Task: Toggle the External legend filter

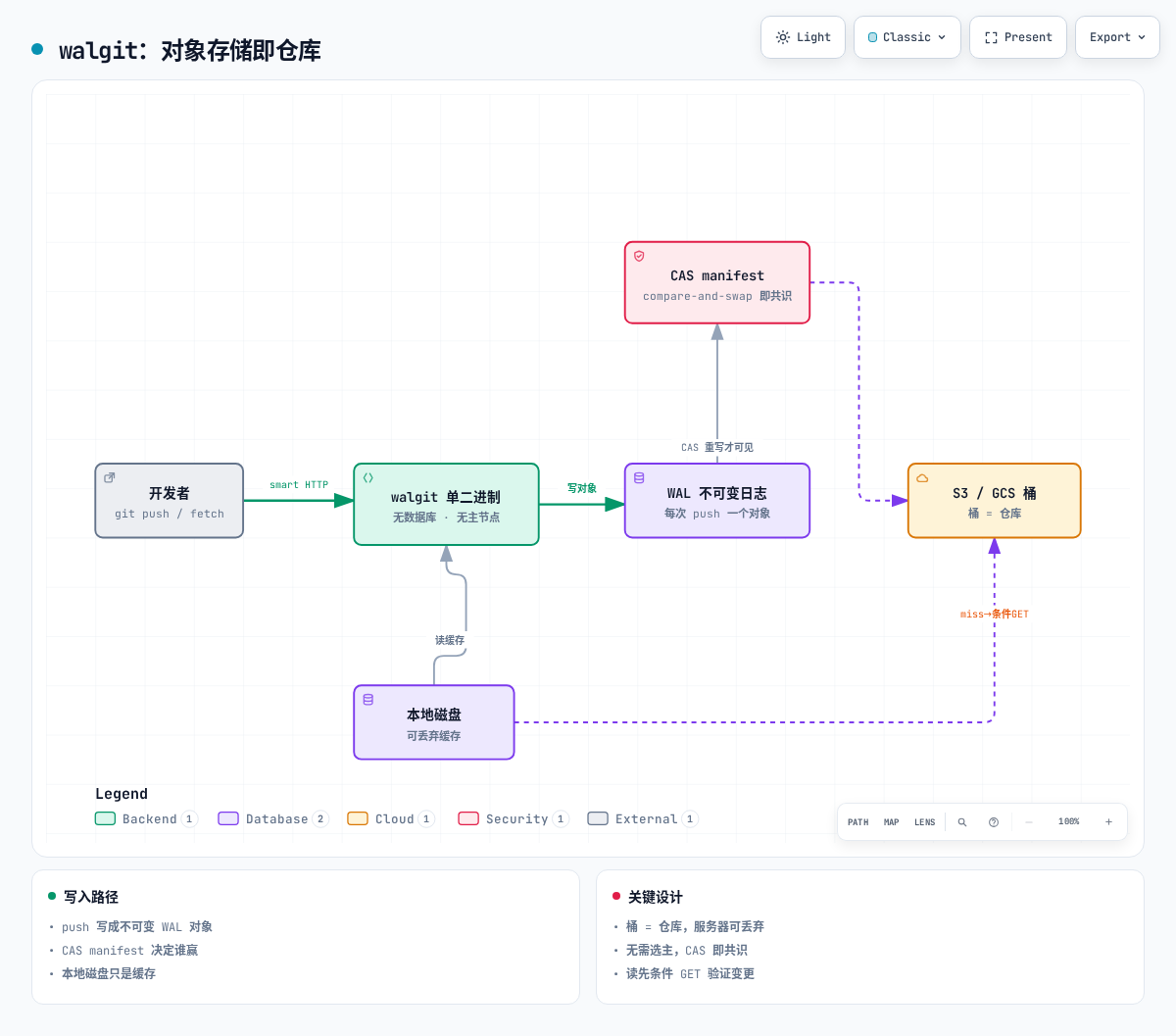Action: coord(643,819)
